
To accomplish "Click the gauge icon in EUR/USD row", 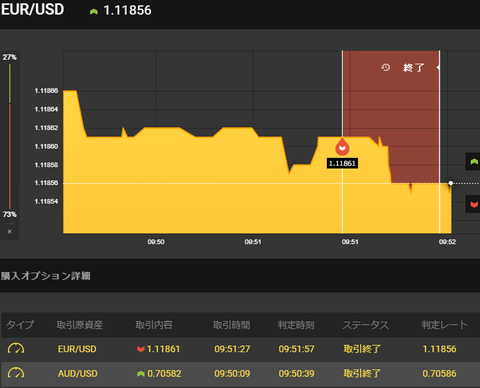I will click(16, 349).
